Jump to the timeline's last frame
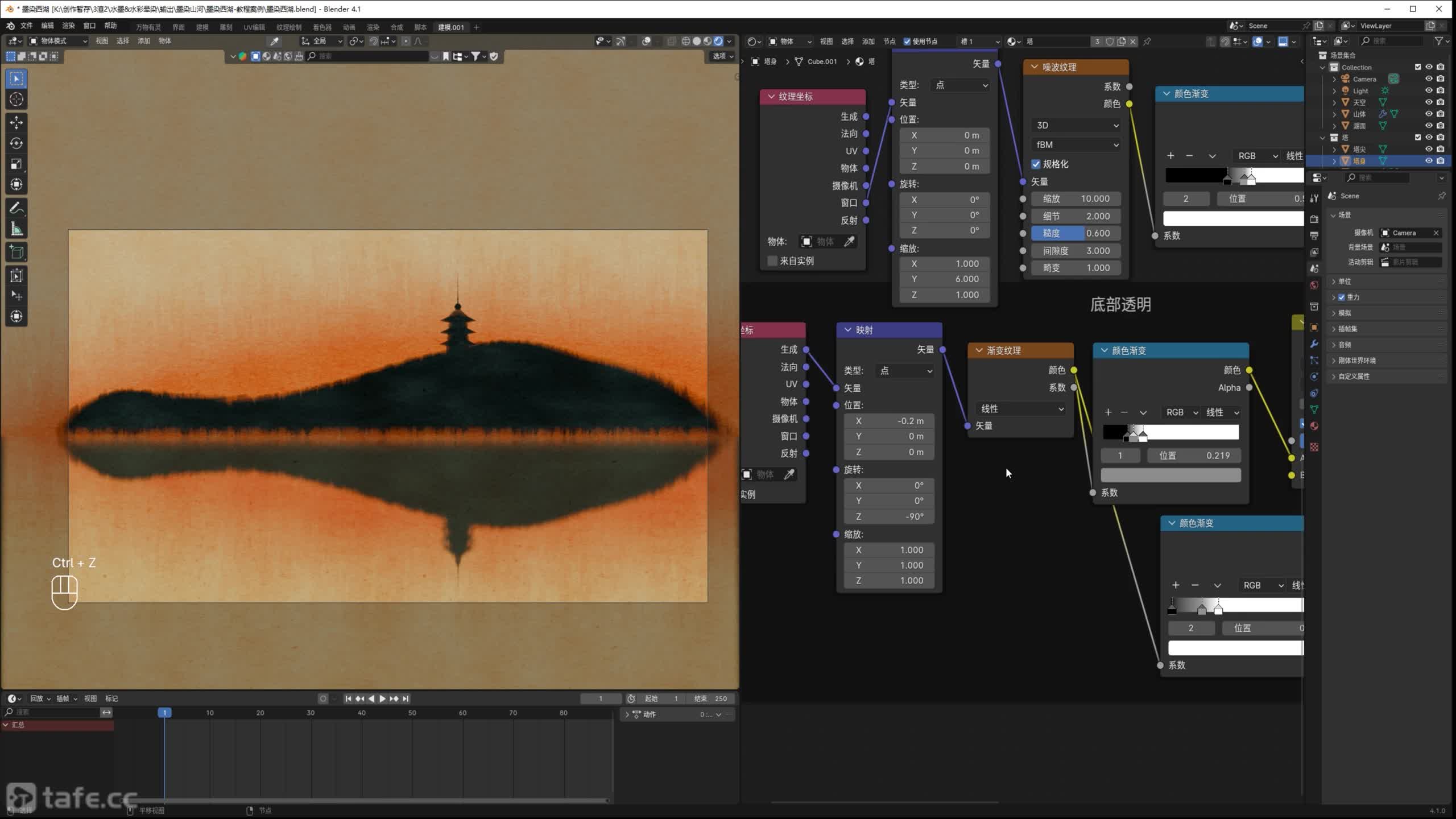The height and width of the screenshot is (819, 1456). pyautogui.click(x=406, y=698)
